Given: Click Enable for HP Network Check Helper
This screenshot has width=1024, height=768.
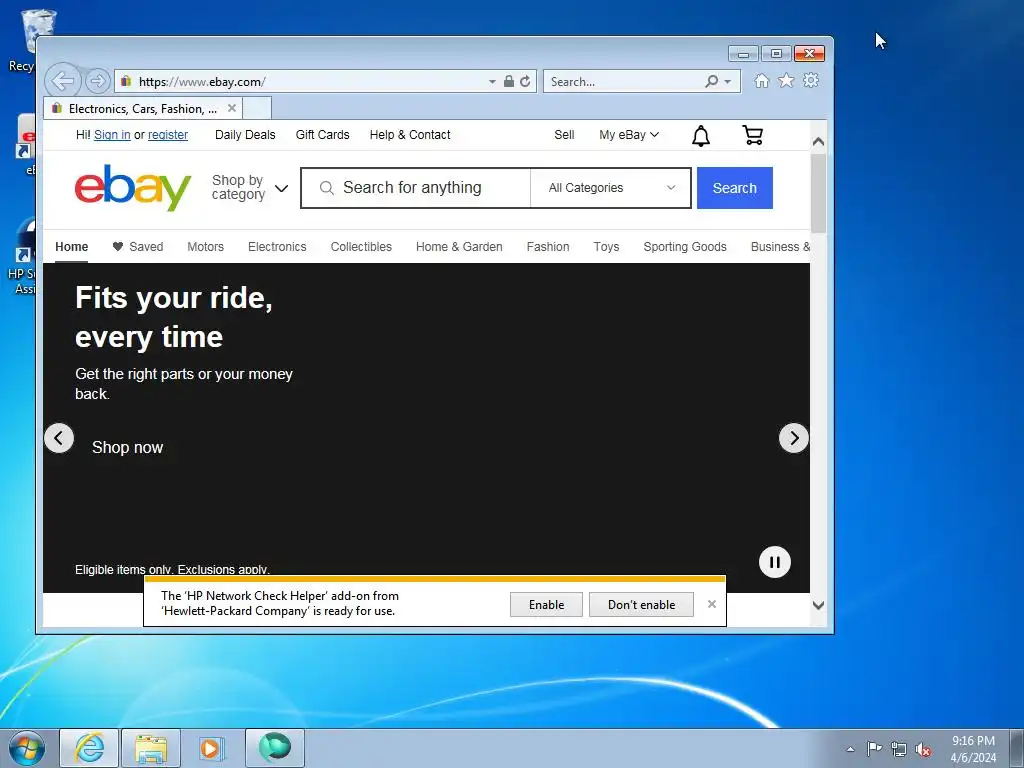Looking at the screenshot, I should (x=547, y=605).
